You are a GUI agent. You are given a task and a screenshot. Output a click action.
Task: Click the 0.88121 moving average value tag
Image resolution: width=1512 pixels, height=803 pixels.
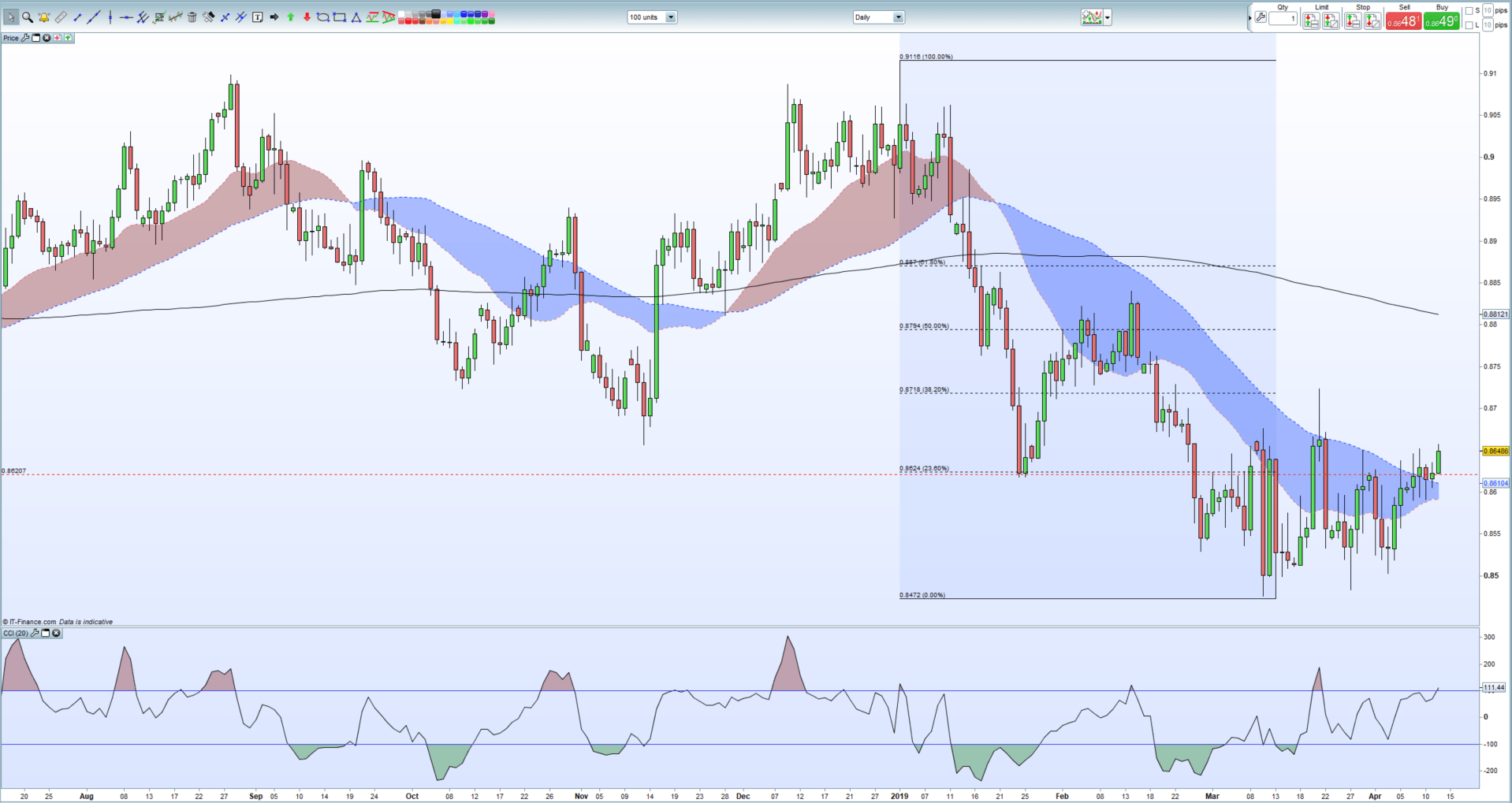1495,314
